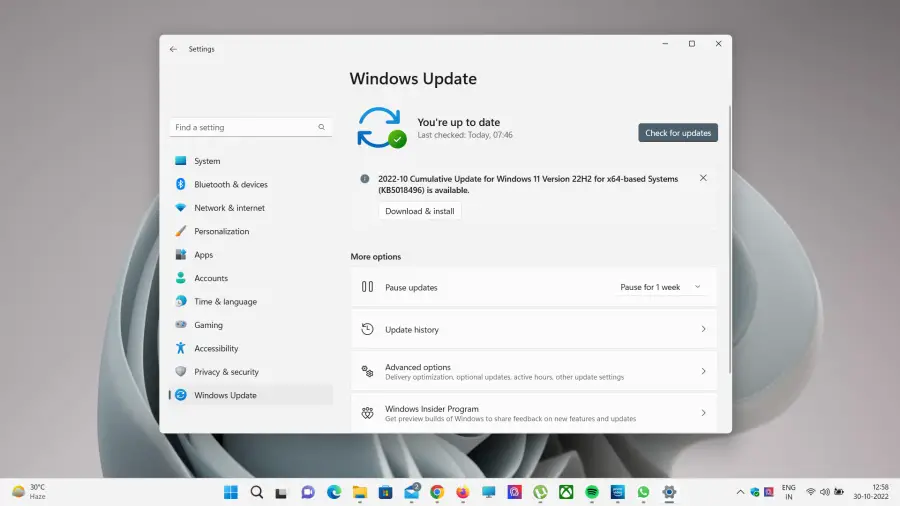Focus the Find a setting search box
The height and width of the screenshot is (506, 900).
pos(251,127)
